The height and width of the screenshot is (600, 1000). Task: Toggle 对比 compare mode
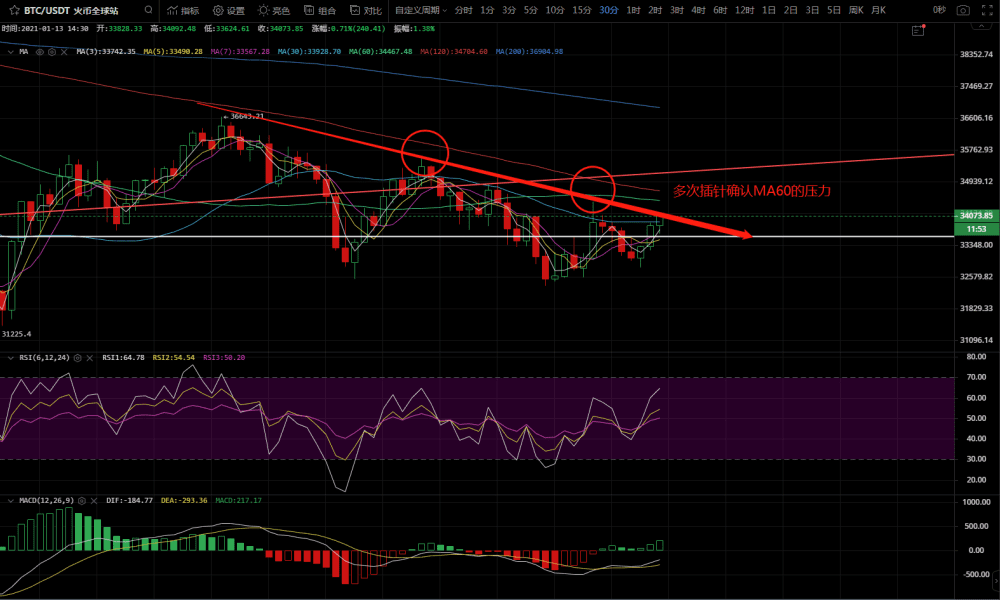365,10
